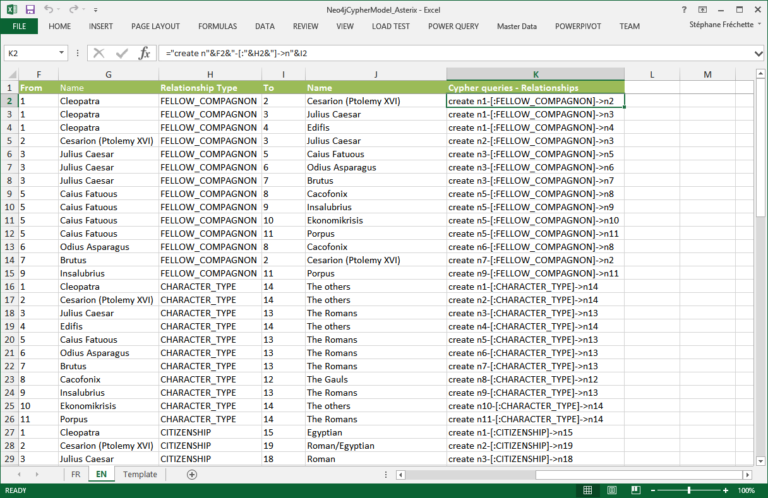Expand the formula bar chevron
Image resolution: width=768 pixels, height=498 pixels.
coord(757,53)
